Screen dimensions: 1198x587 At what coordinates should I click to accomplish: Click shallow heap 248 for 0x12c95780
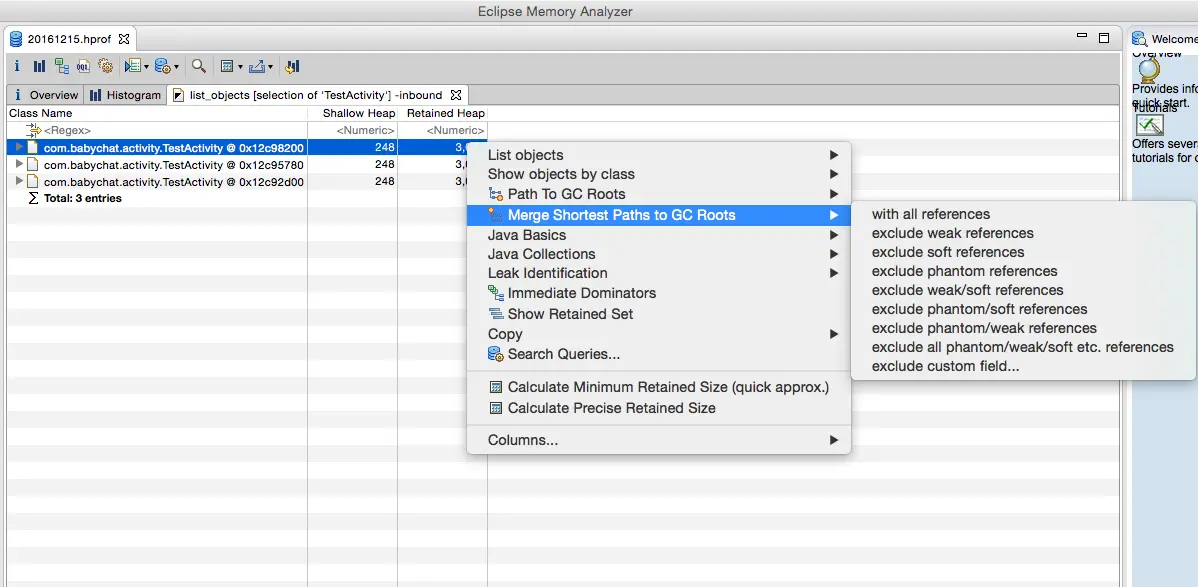click(384, 164)
